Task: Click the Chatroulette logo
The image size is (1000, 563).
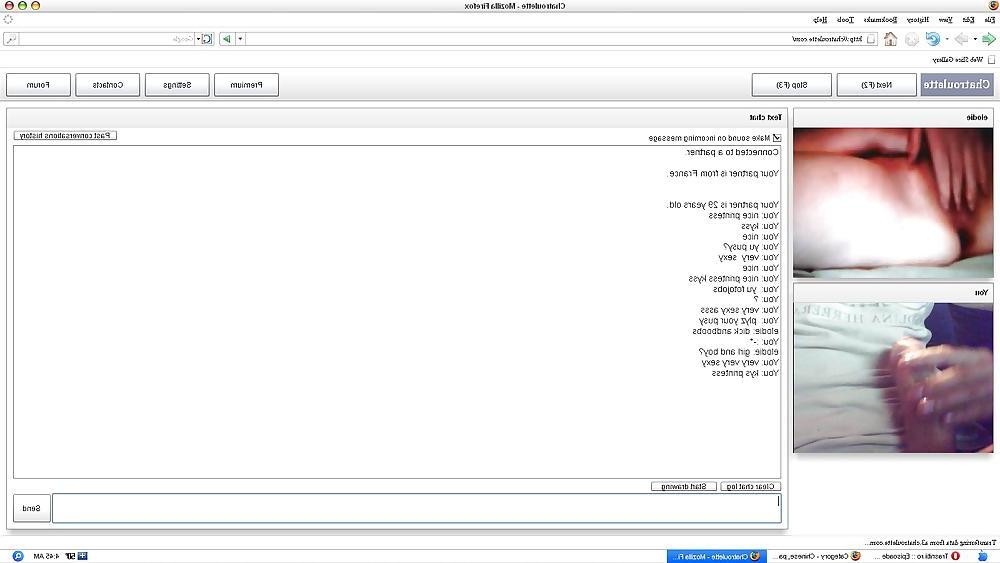Action: [x=957, y=84]
